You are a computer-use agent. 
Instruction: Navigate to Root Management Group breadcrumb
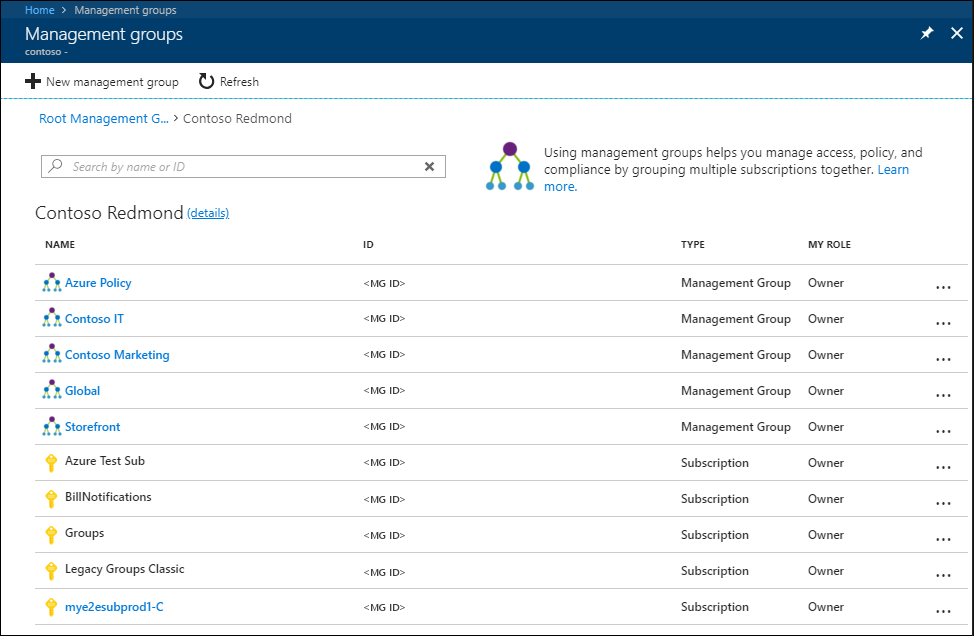104,118
